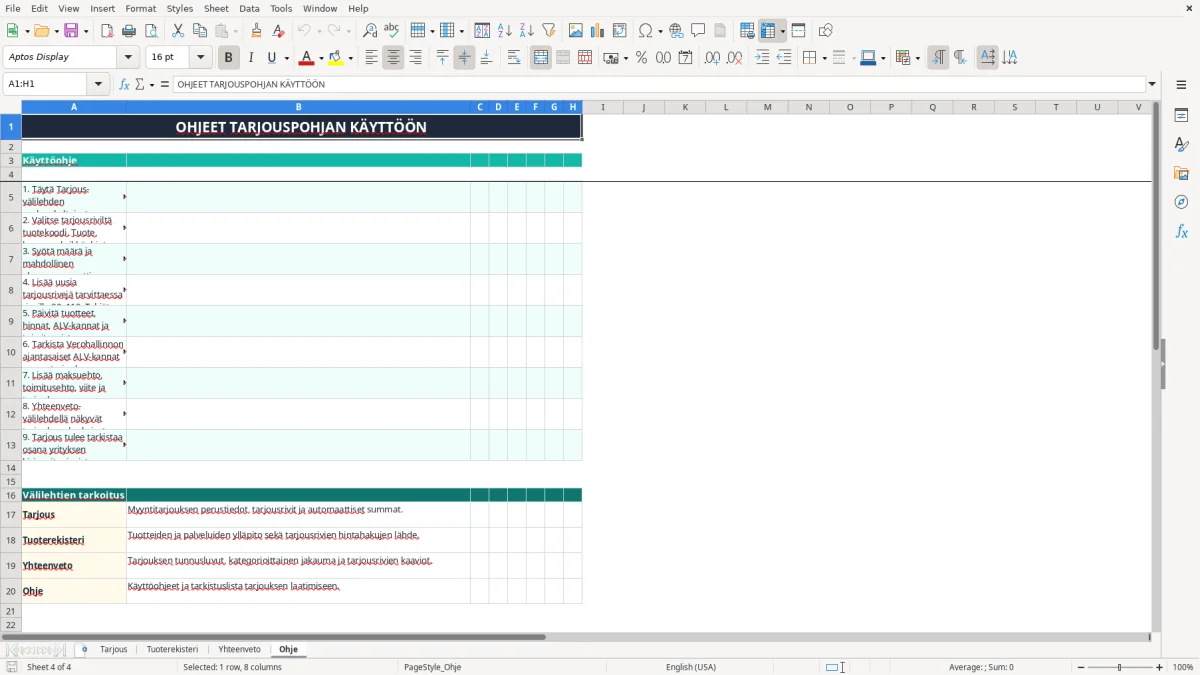Open background color dropdown arrow

(x=350, y=58)
